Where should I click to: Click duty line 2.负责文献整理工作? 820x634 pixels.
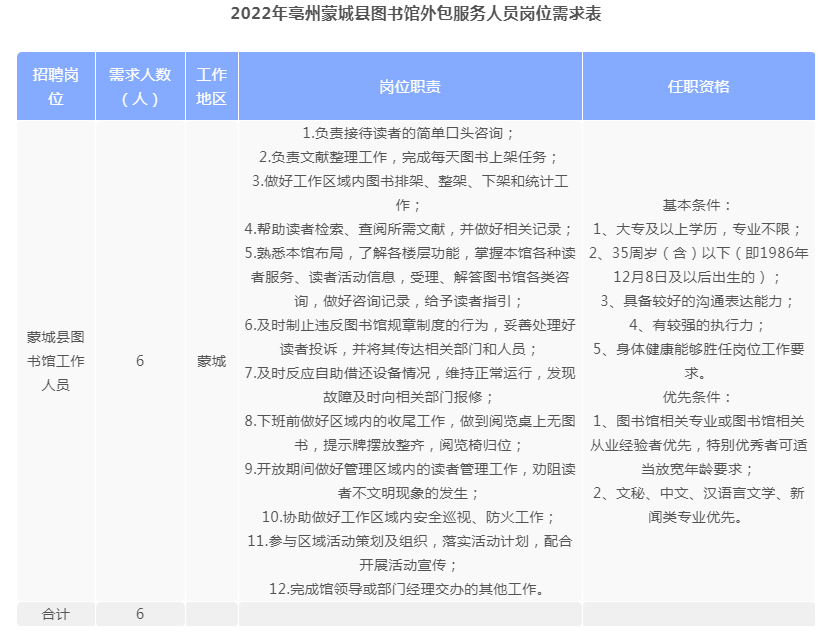410,157
